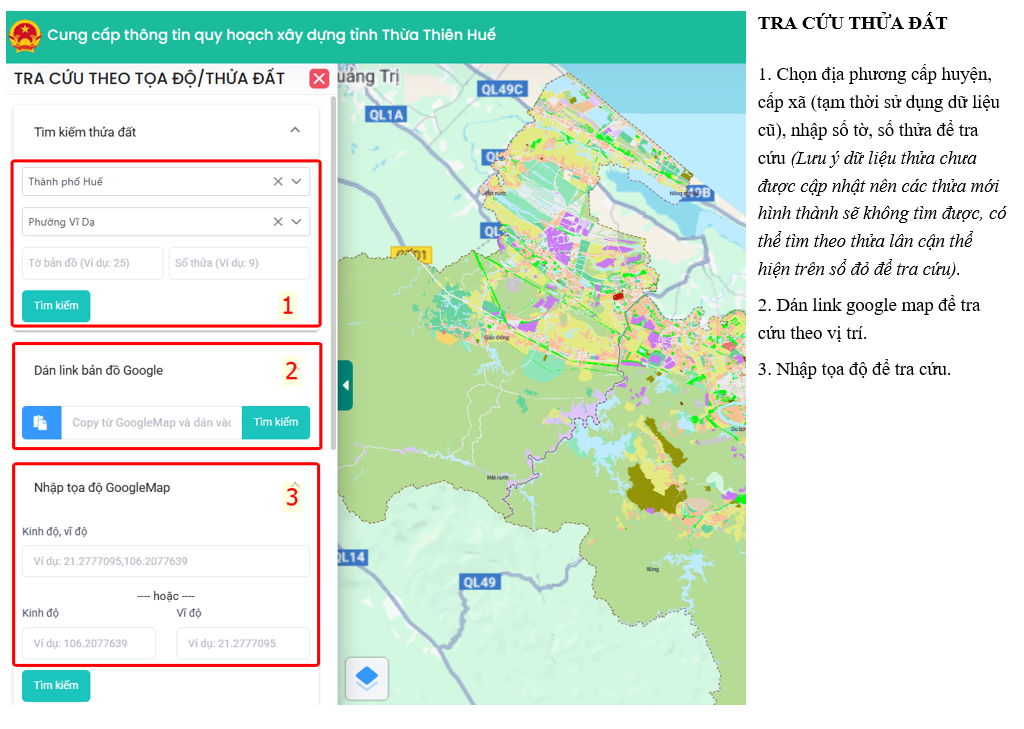1024x729 pixels.
Task: Click the Số thửa input field
Action: (x=239, y=263)
